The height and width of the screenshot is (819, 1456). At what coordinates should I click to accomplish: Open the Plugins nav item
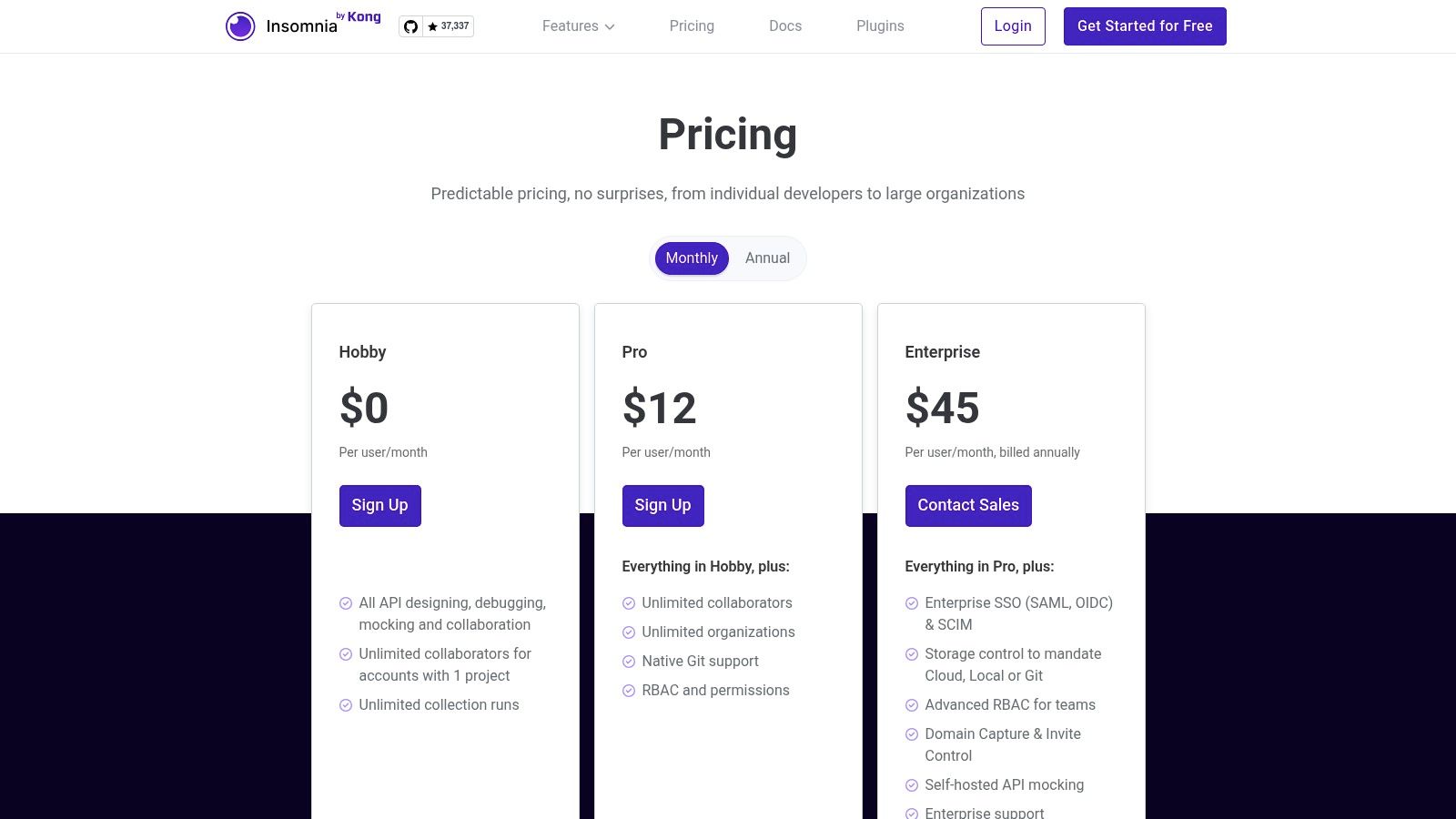click(880, 26)
